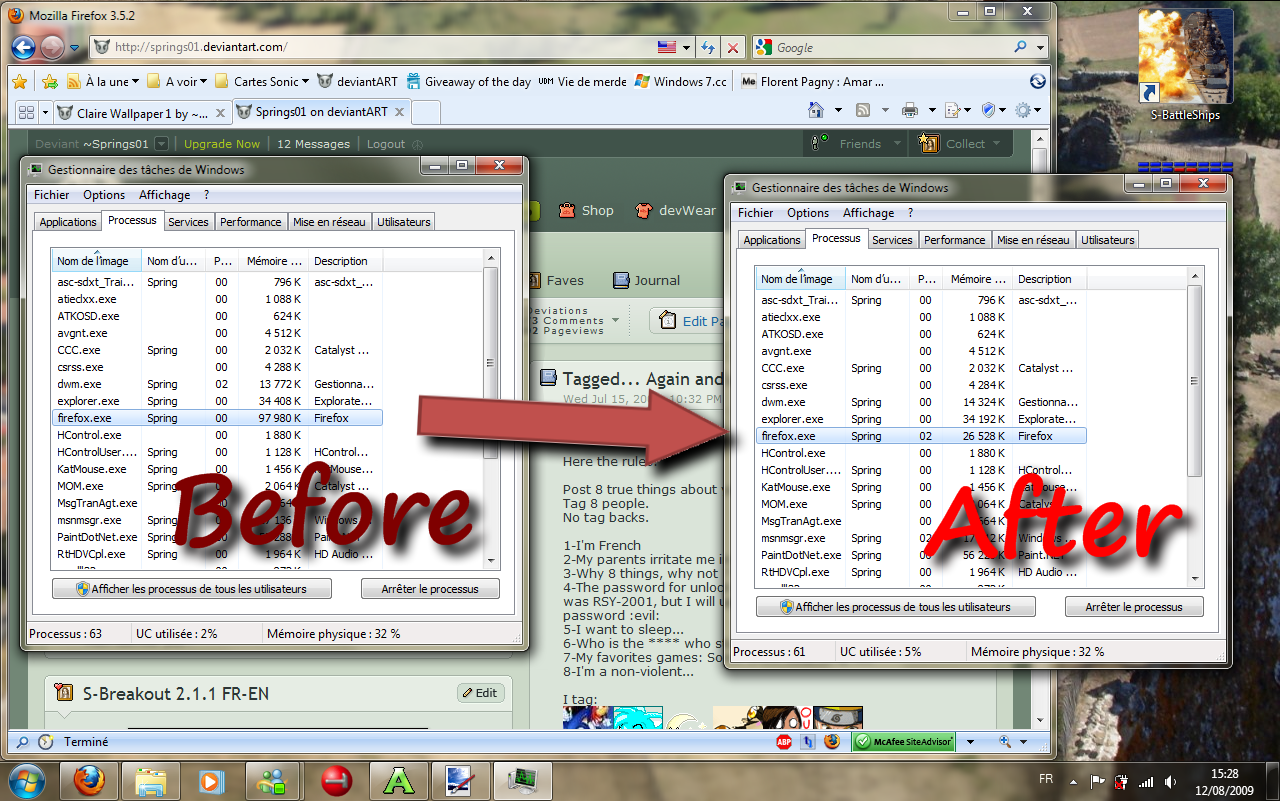Open the S-BattleShips desktop shortcut
The width and height of the screenshot is (1280, 801).
1185,66
